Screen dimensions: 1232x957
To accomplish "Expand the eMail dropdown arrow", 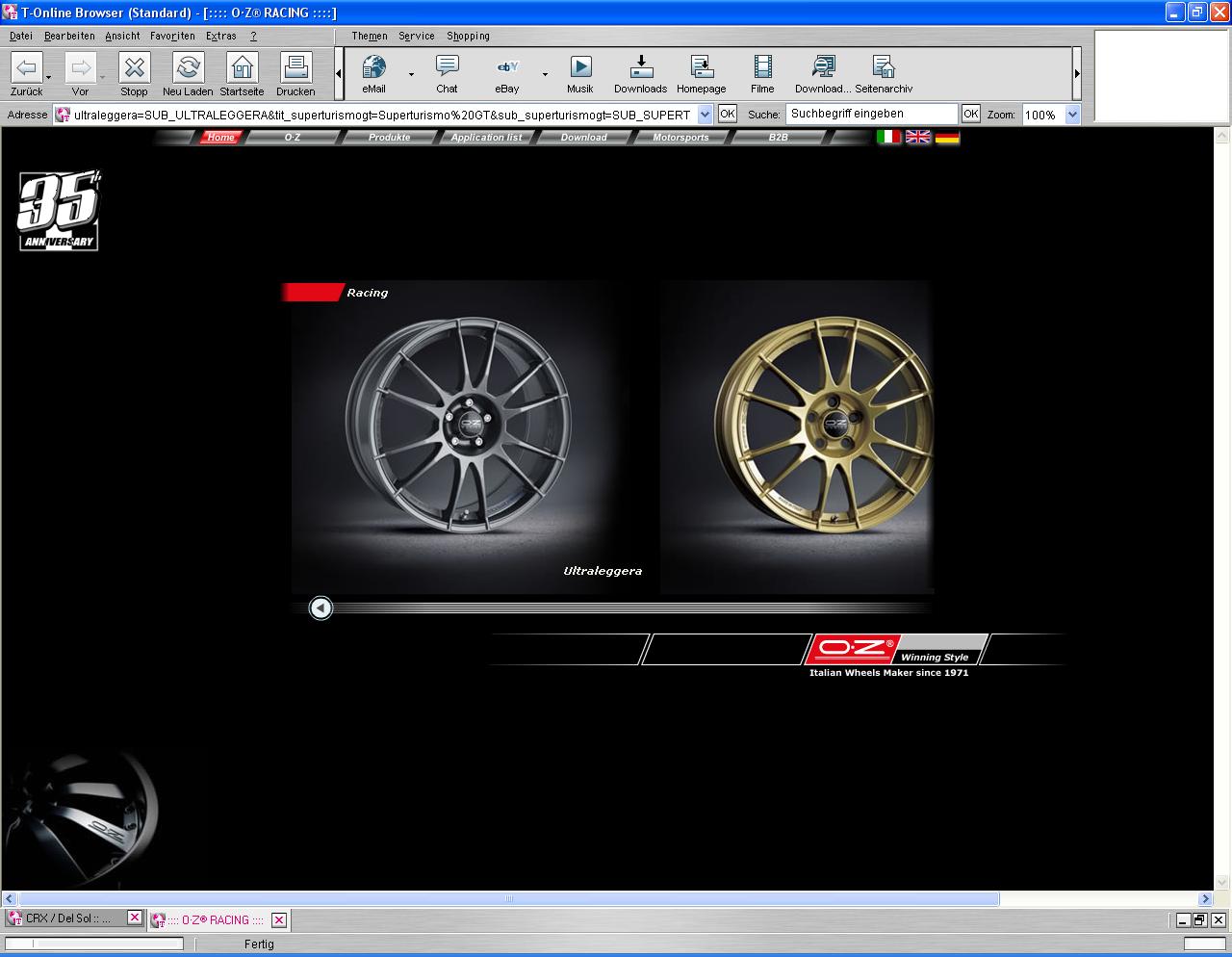I will 411,74.
